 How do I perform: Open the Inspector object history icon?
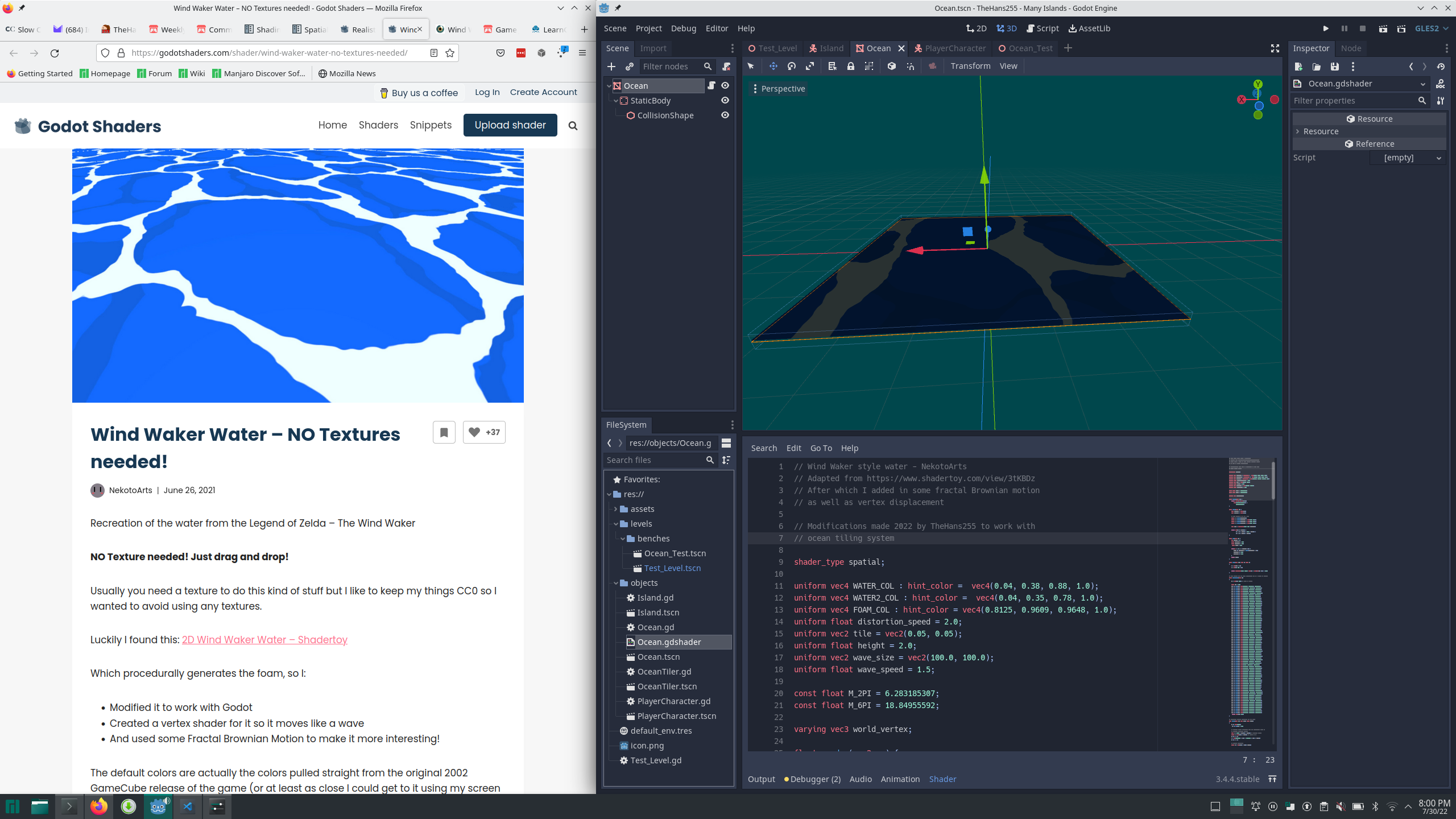1441,67
